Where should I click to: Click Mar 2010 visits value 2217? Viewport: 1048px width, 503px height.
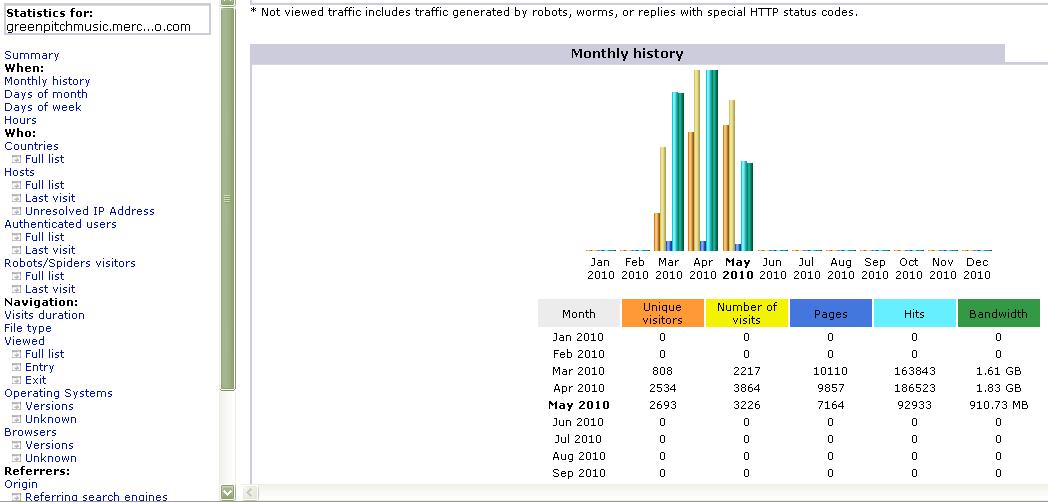(747, 371)
